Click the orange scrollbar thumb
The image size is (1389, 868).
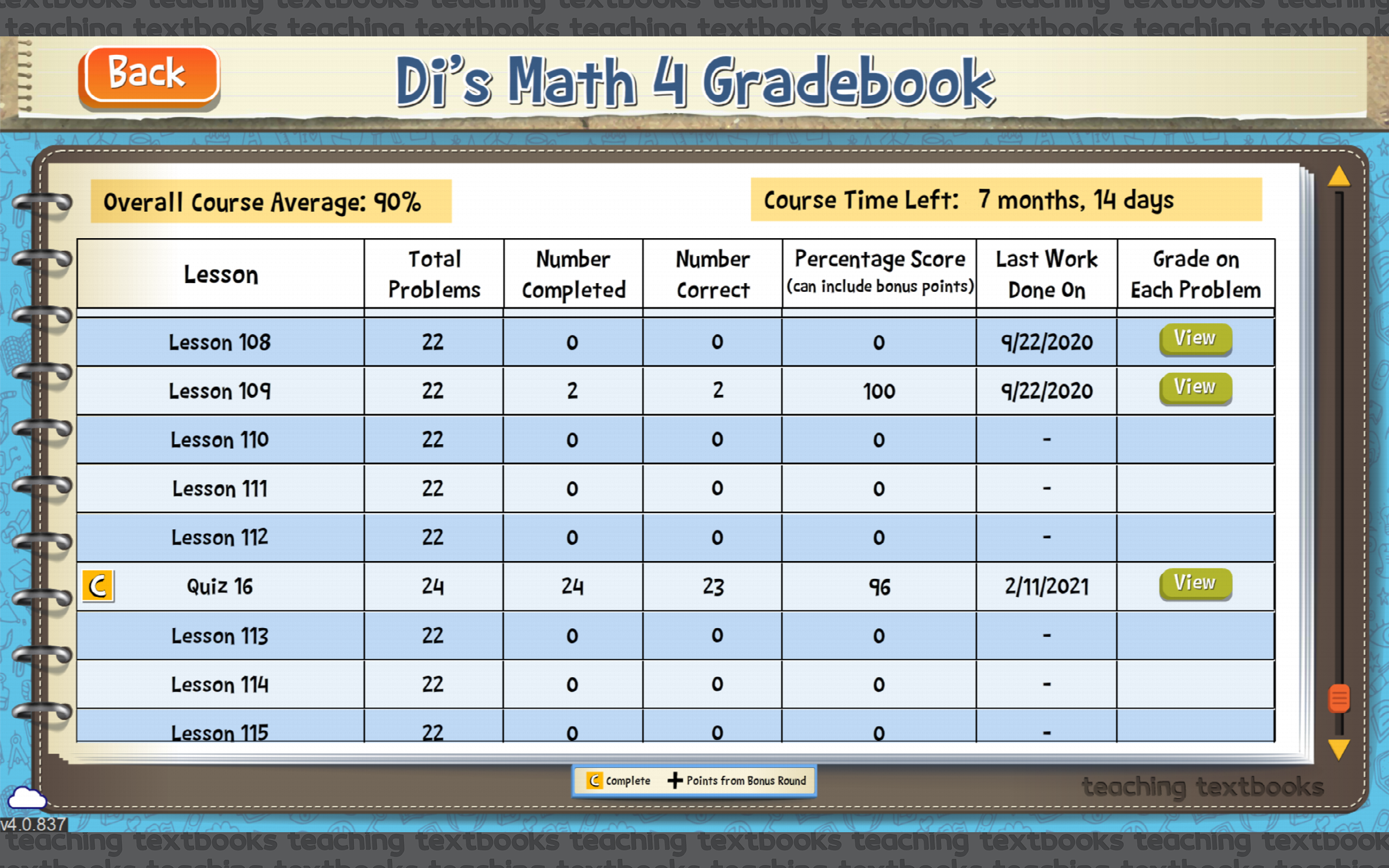click(x=1340, y=699)
